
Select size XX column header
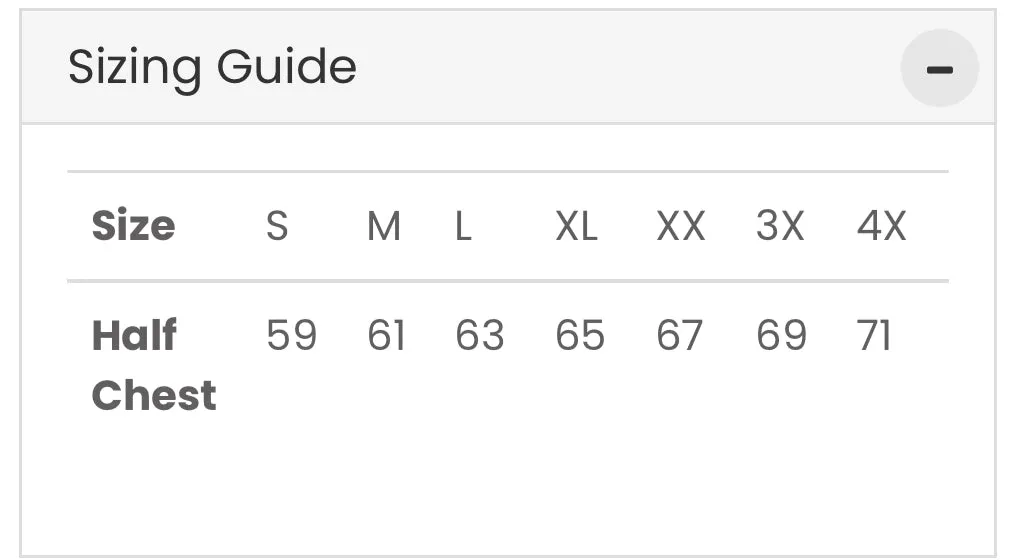point(680,227)
